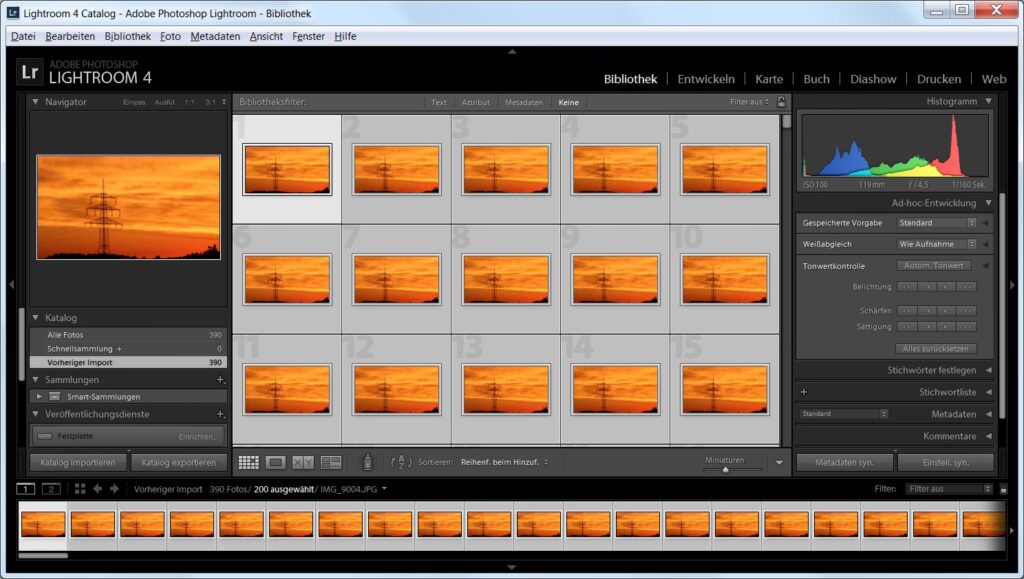The image size is (1024, 579).
Task: Select the loupe view icon
Action: (x=276, y=462)
